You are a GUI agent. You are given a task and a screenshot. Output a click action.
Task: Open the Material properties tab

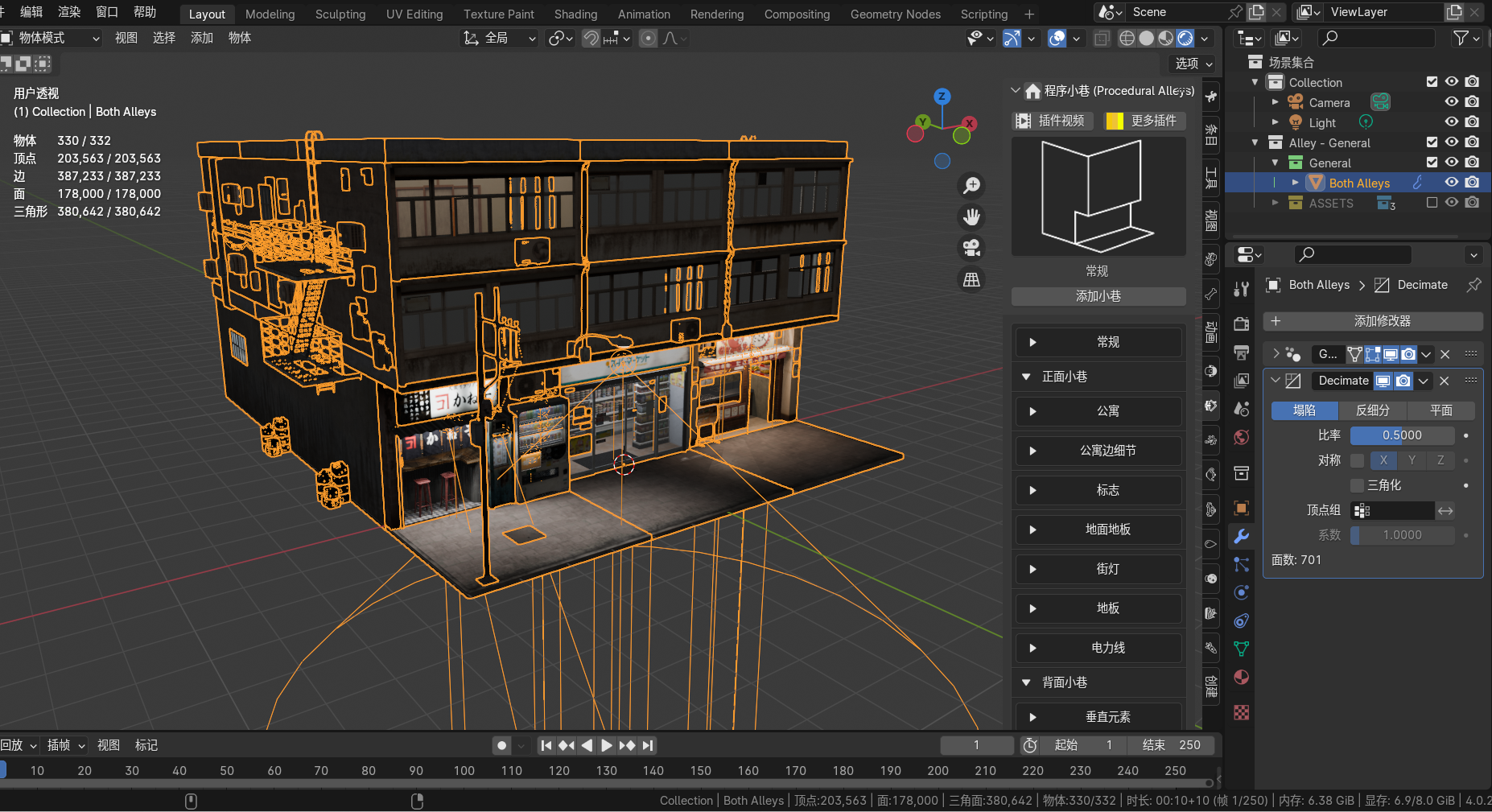click(1242, 677)
